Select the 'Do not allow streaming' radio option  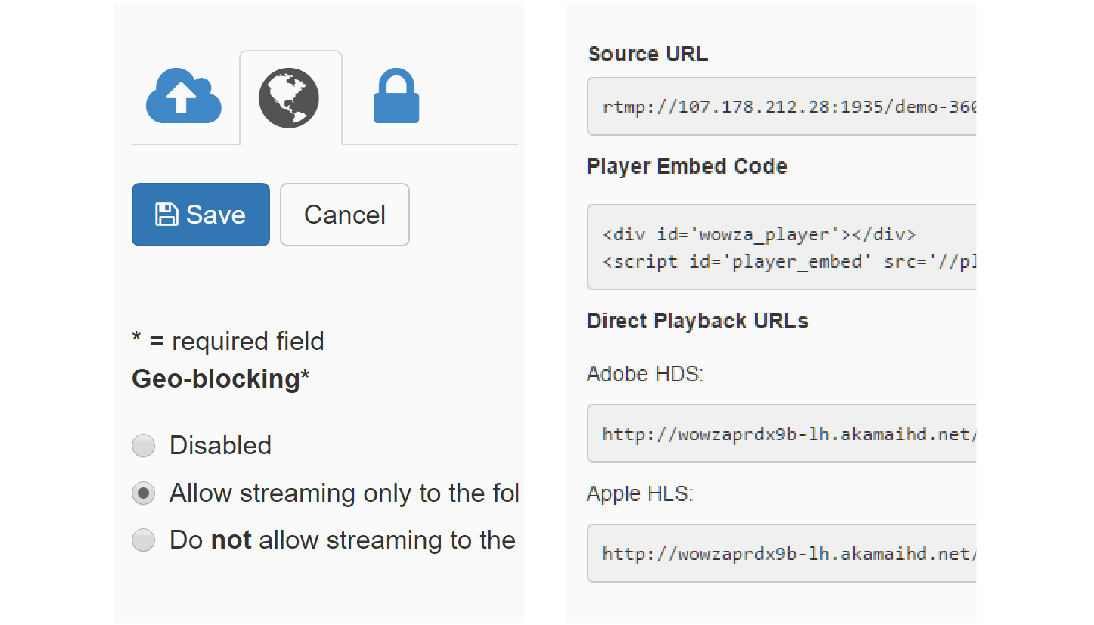pos(144,541)
